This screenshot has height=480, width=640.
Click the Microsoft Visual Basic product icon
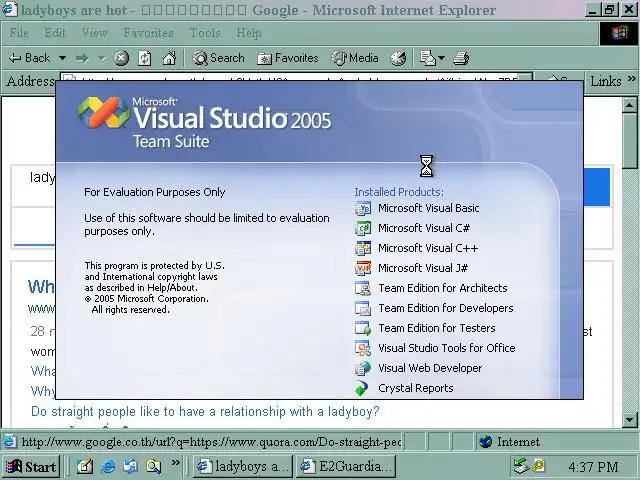(x=362, y=208)
